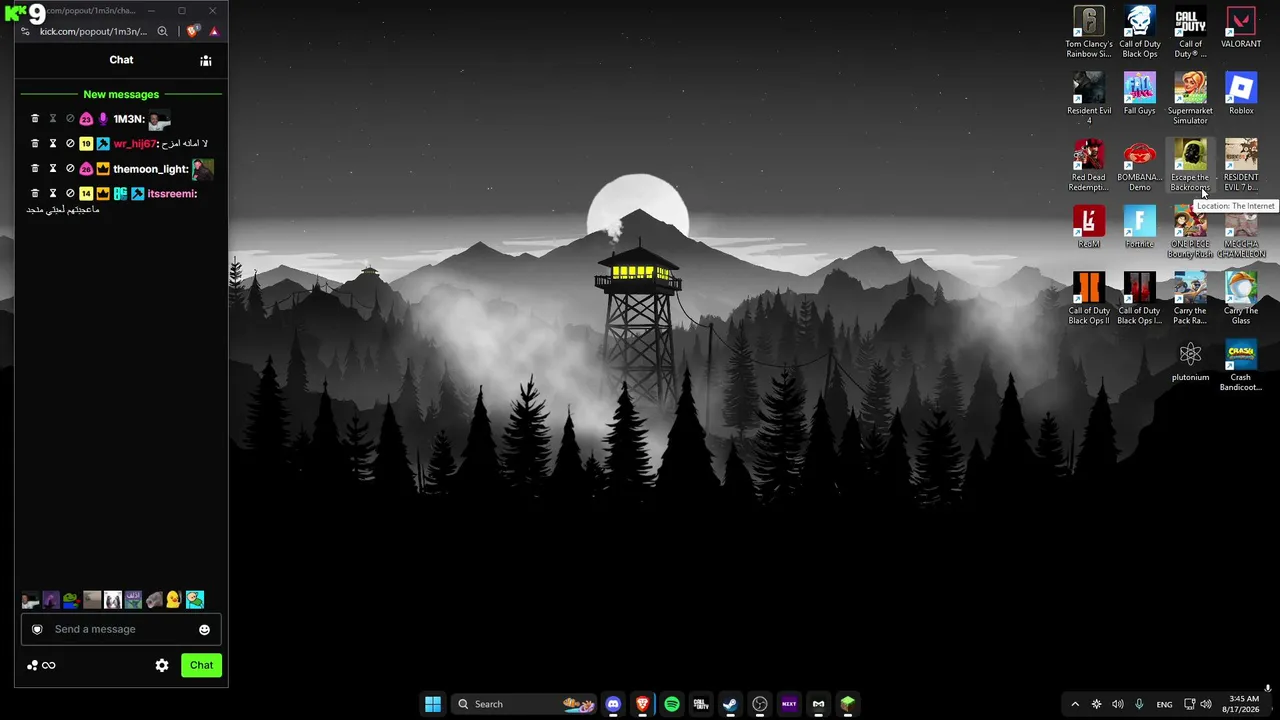The width and height of the screenshot is (1280, 720).
Task: View site information for kick.com
Action: pos(25,31)
